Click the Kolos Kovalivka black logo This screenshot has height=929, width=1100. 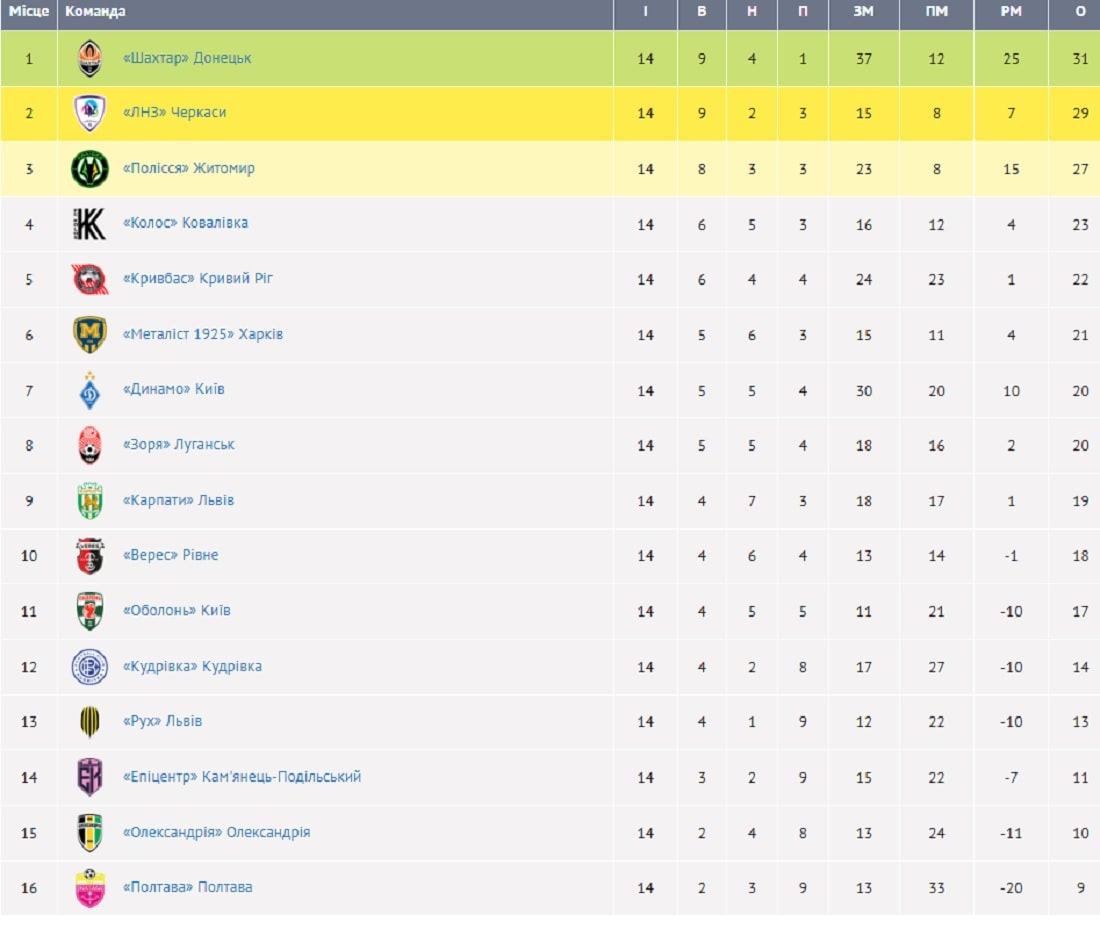90,224
